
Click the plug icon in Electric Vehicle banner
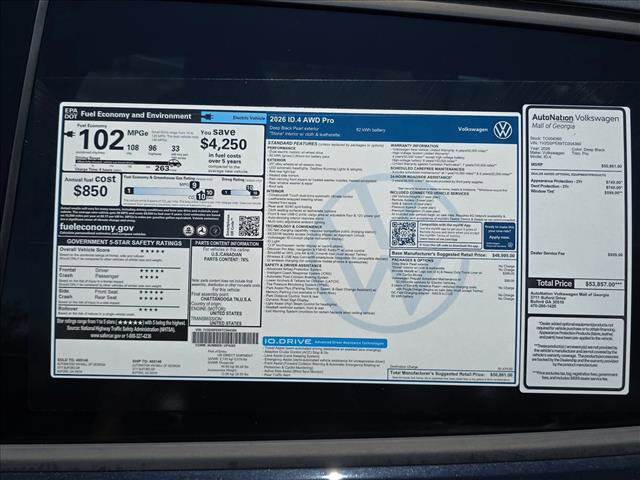pos(207,117)
